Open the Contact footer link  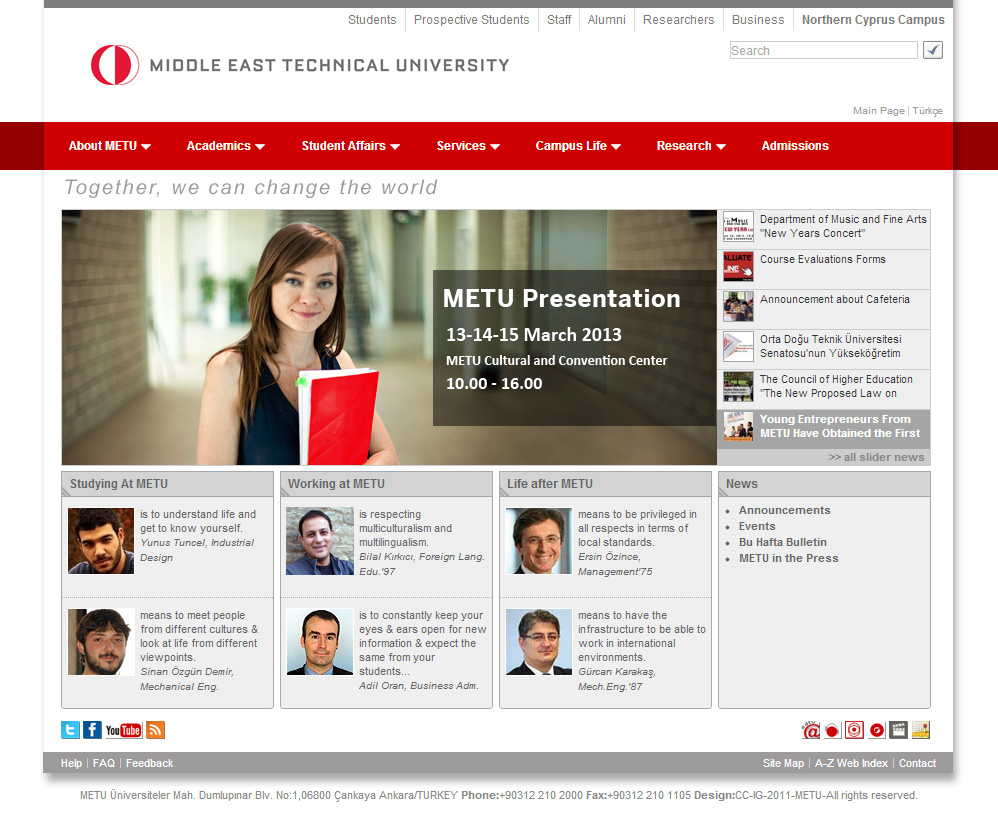(917, 763)
